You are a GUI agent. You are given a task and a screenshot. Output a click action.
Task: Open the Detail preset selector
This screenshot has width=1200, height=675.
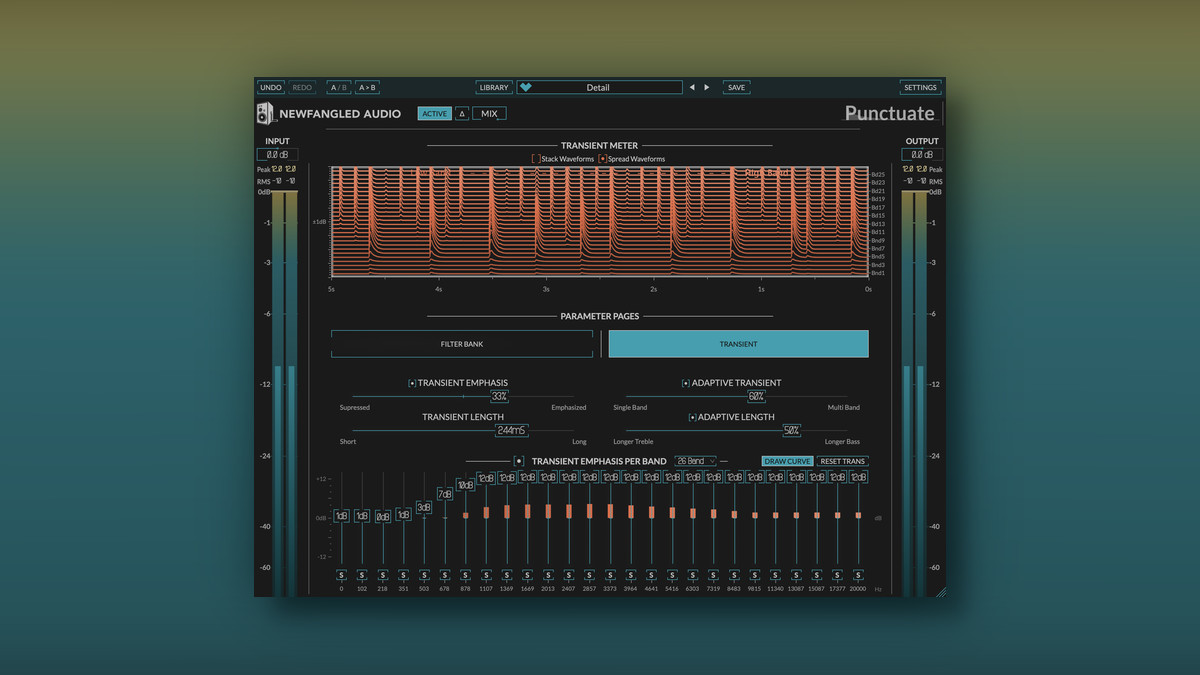(598, 87)
